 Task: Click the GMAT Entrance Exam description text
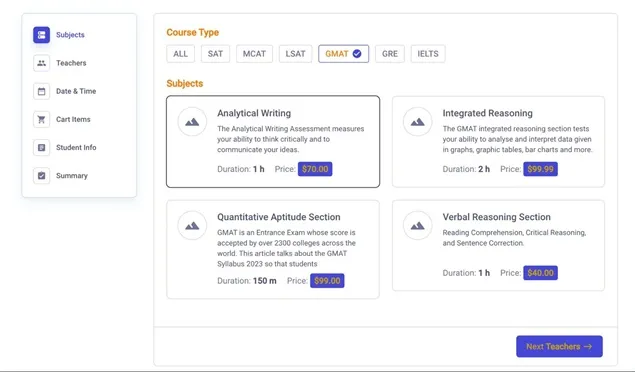pos(286,248)
